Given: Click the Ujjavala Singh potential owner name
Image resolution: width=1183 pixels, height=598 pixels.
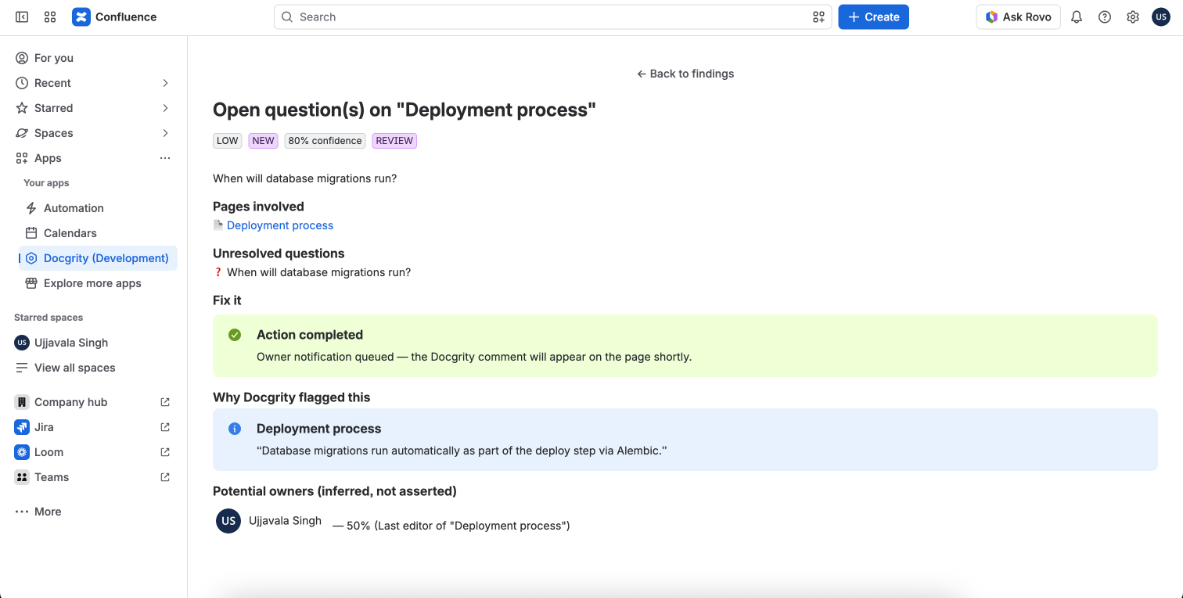Looking at the screenshot, I should (285, 520).
